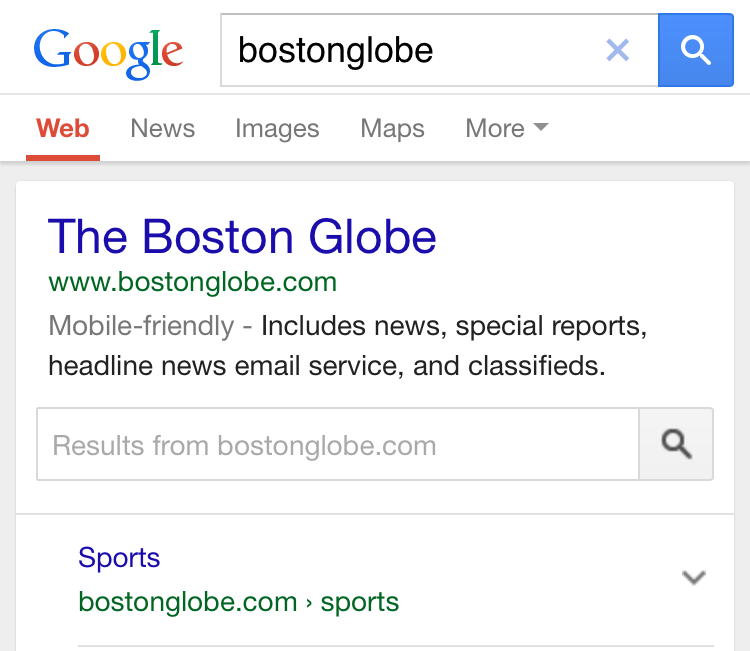Focus the main search box containing bostonglobe
Screen dimensions: 750x651
[x=410, y=50]
